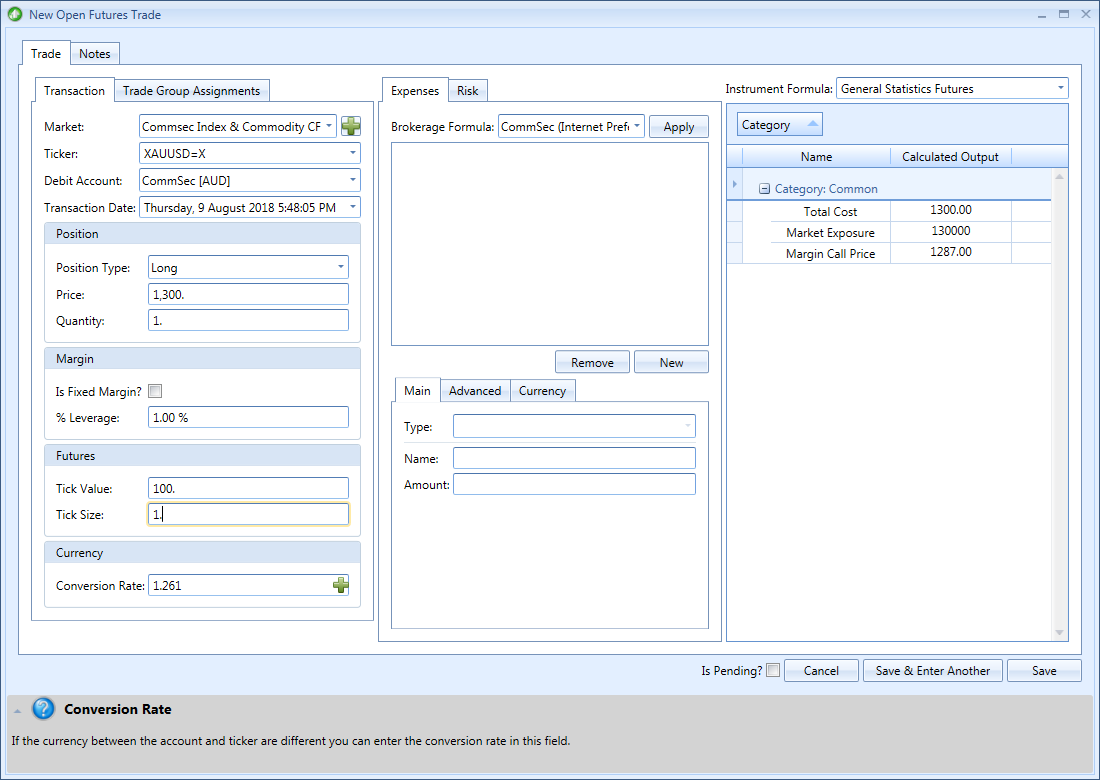The width and height of the screenshot is (1100, 780).
Task: Click the % Leverage input field
Action: click(248, 417)
